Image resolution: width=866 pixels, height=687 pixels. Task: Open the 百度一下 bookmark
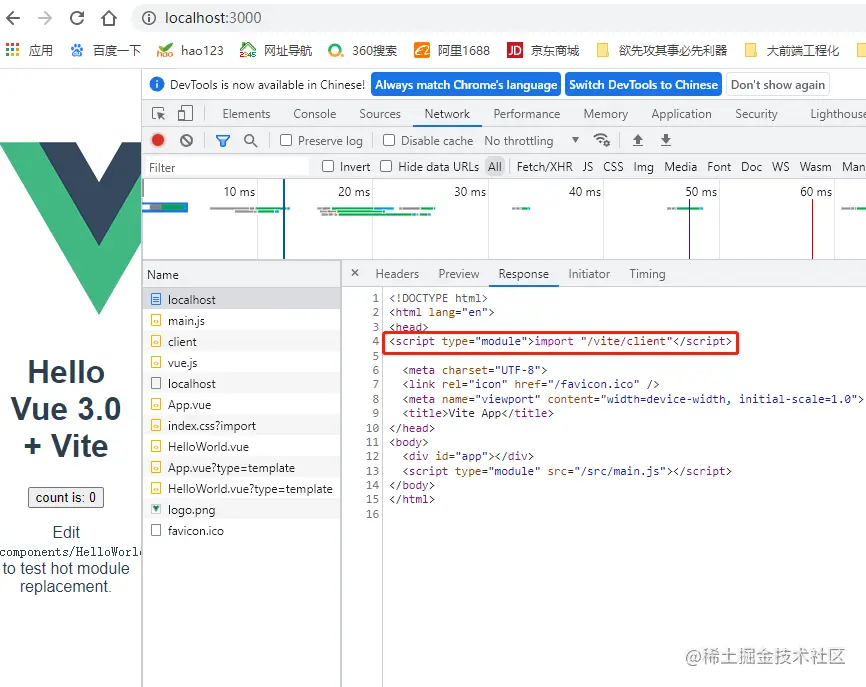point(105,50)
